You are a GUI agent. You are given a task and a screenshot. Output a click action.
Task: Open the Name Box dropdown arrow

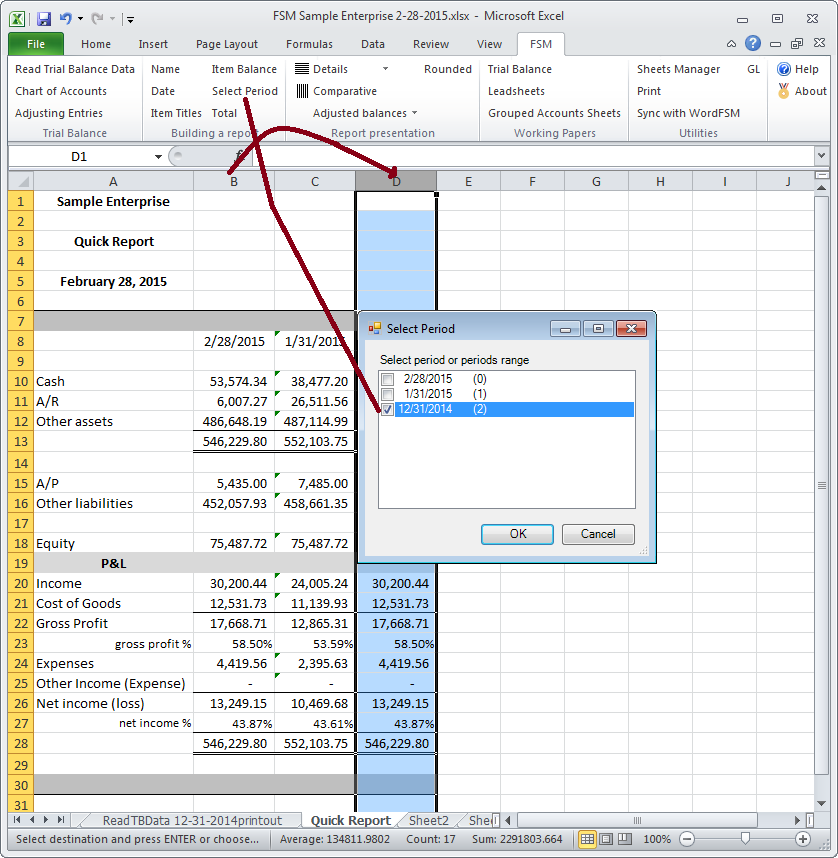point(158,157)
